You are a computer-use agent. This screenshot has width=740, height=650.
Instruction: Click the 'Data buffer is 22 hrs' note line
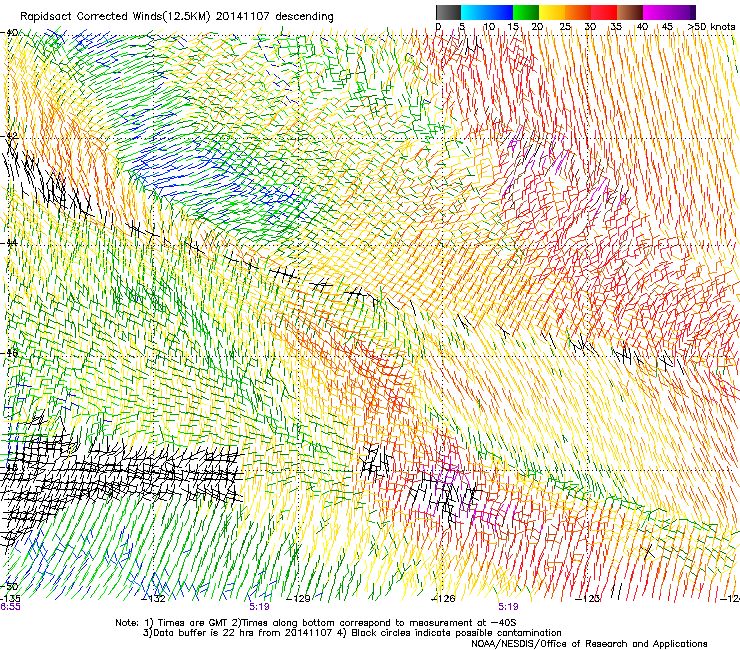point(352,633)
